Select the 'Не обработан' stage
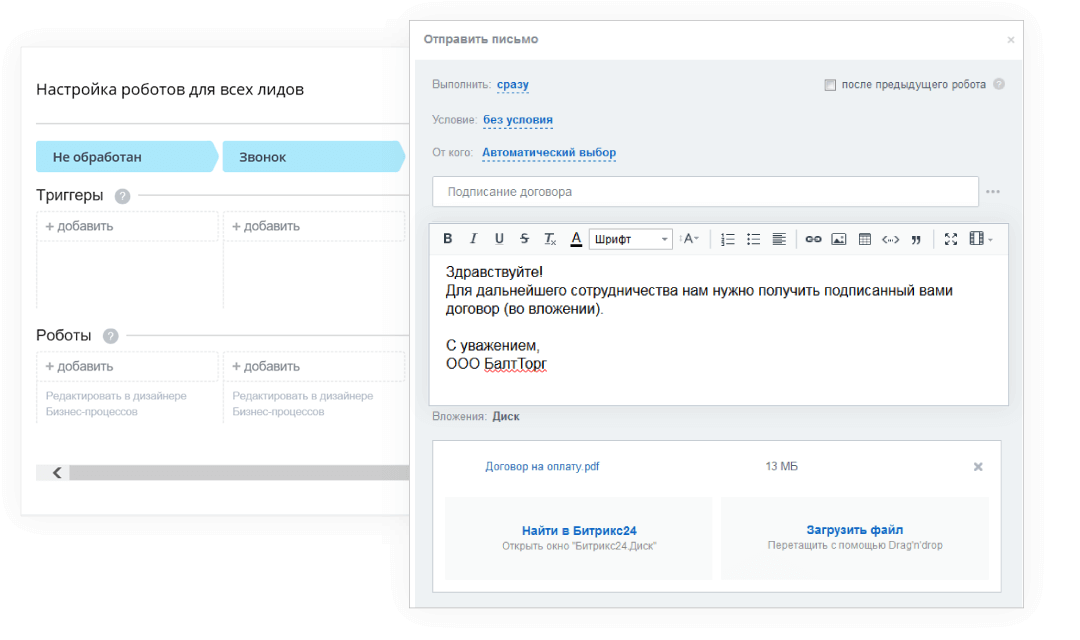Viewport: 1080px width, 640px height. [x=127, y=156]
